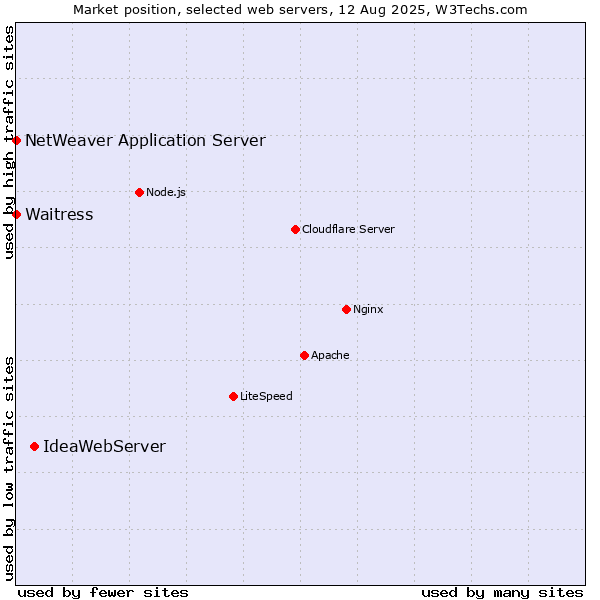Select the Node.js label text
This screenshot has height=600, width=600.
[x=166, y=192]
